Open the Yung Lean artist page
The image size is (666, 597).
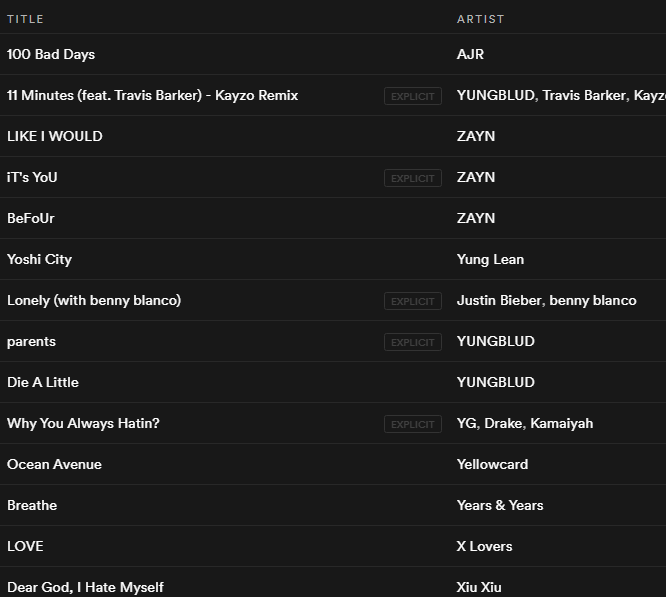pyautogui.click(x=490, y=259)
